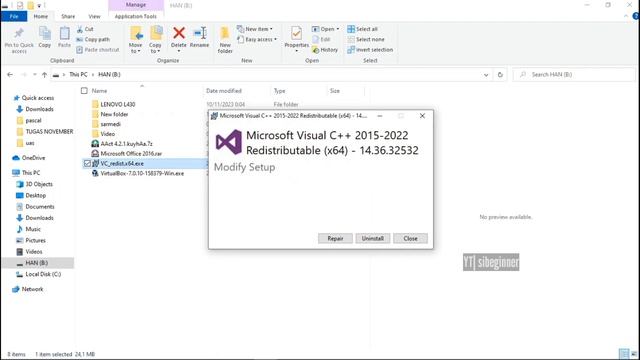Click the History ribbon item
Image resolution: width=640 pixels, height=360 pixels.
point(325,49)
